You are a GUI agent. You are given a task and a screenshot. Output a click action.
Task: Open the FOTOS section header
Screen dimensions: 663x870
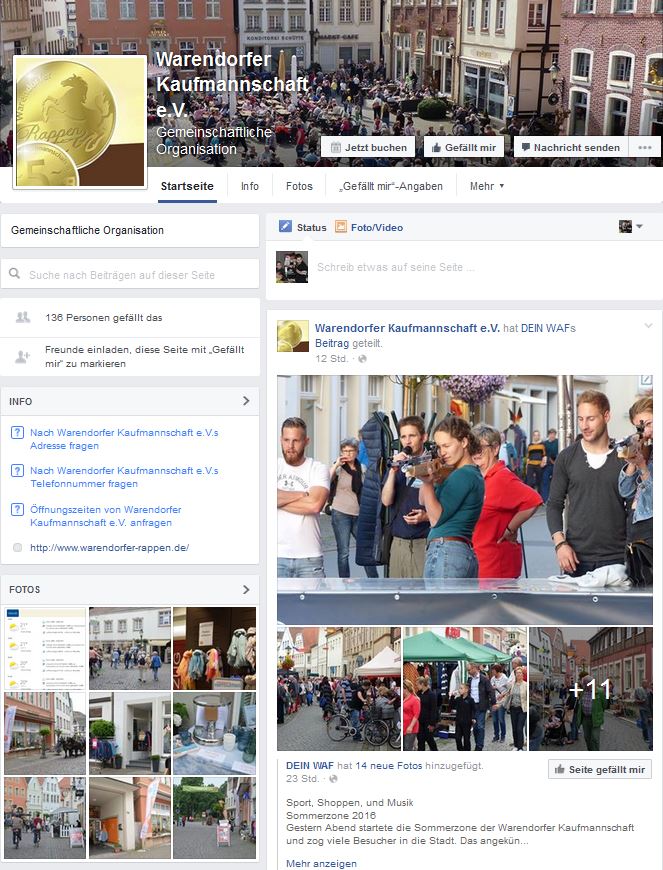click(130, 590)
